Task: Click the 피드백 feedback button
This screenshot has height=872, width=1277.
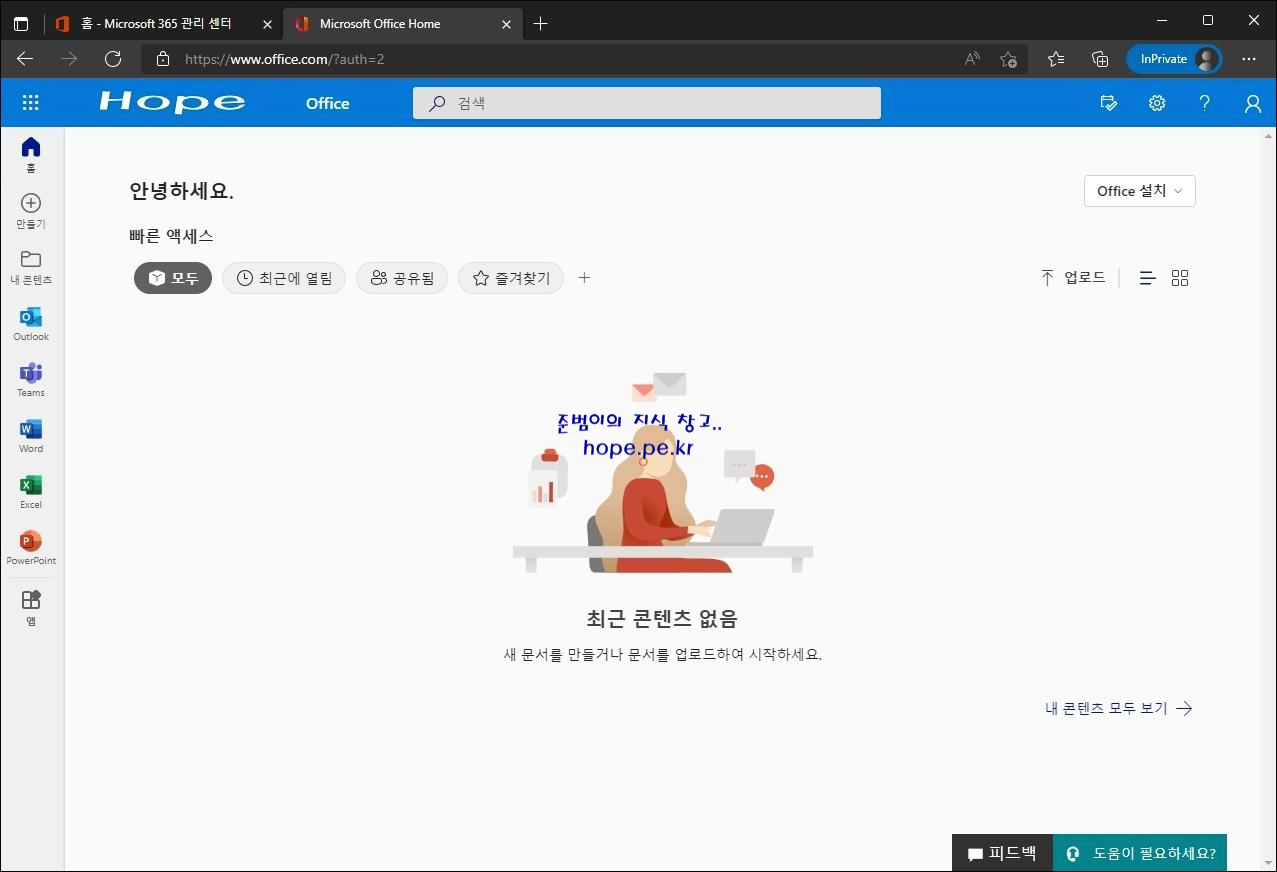Action: (x=1002, y=853)
